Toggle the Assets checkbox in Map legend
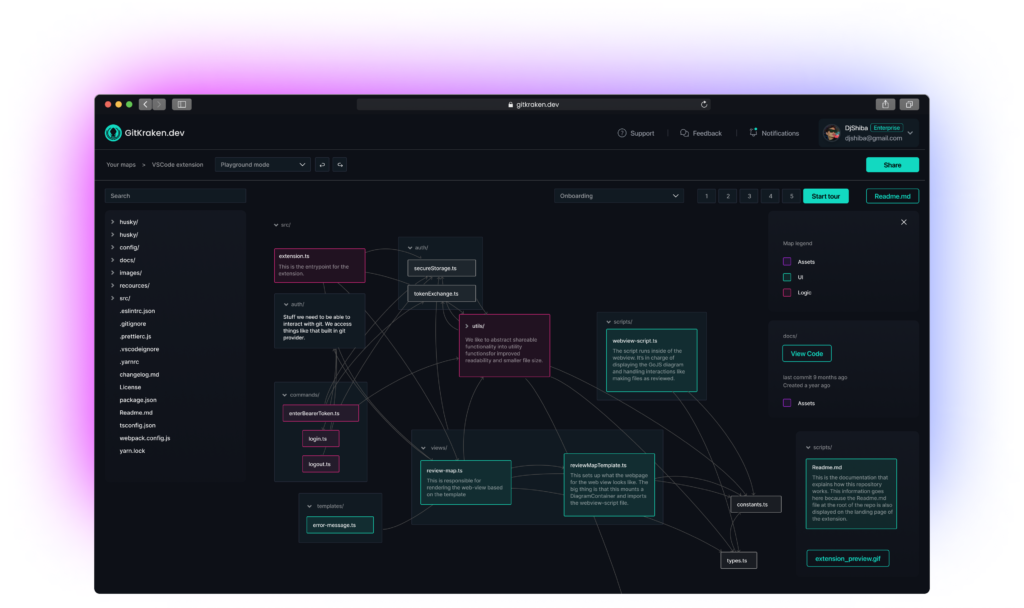 tap(787, 262)
